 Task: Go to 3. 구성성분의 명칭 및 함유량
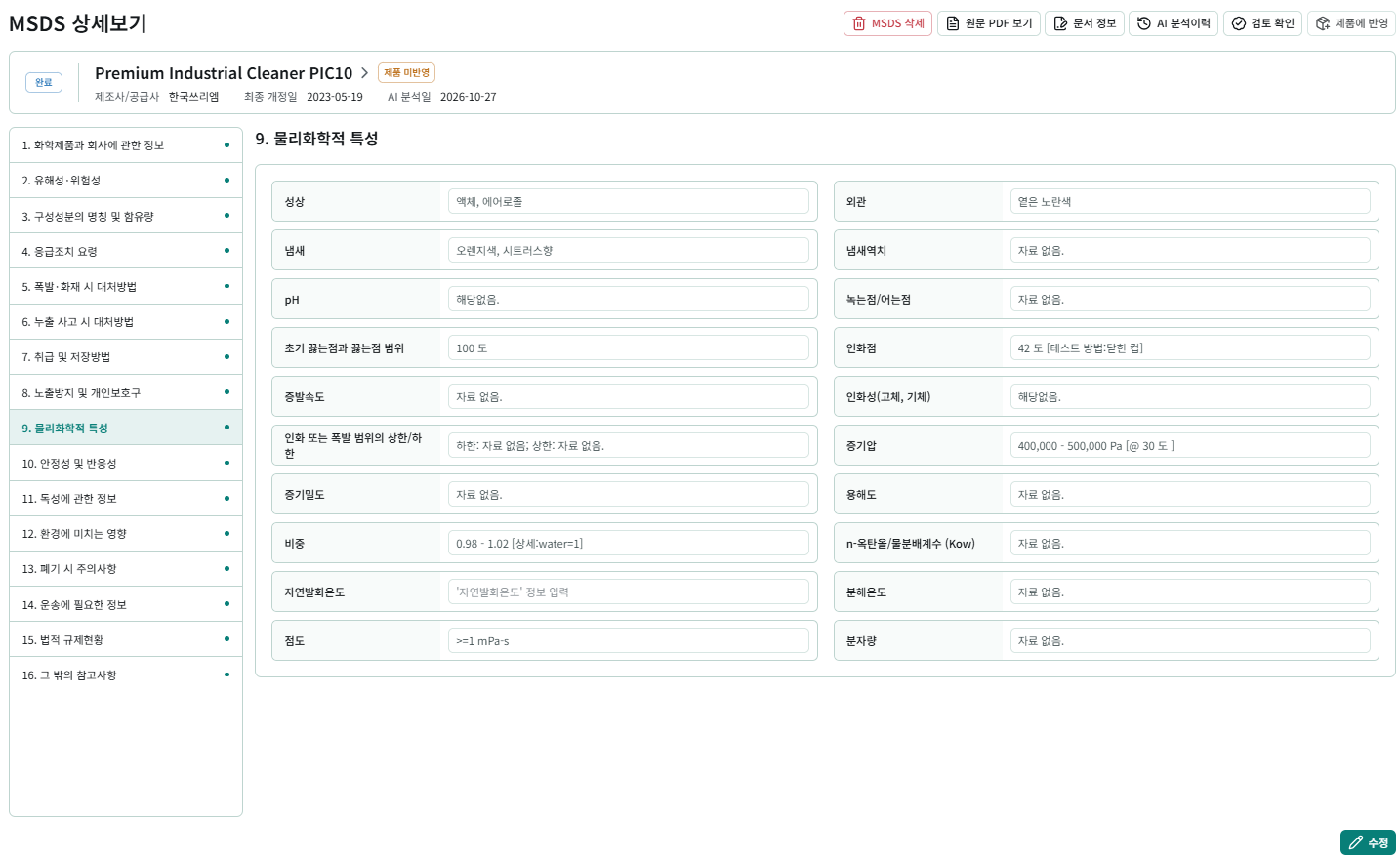click(x=126, y=216)
